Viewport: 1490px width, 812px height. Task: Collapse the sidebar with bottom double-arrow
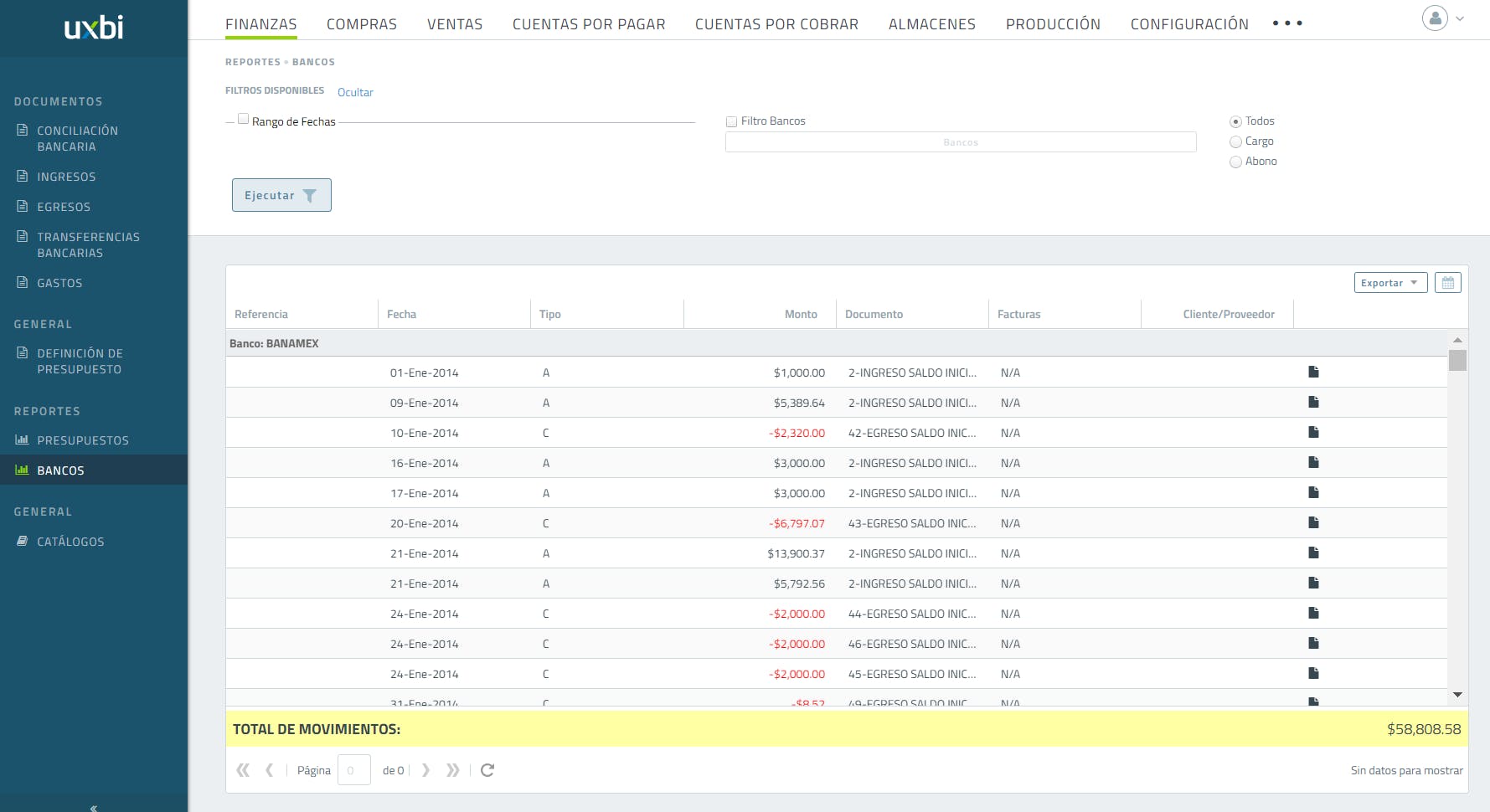[94, 807]
